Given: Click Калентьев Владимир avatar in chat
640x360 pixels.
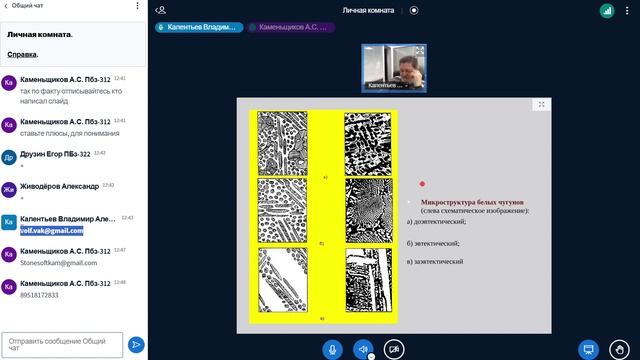Looking at the screenshot, I should 9,222.
